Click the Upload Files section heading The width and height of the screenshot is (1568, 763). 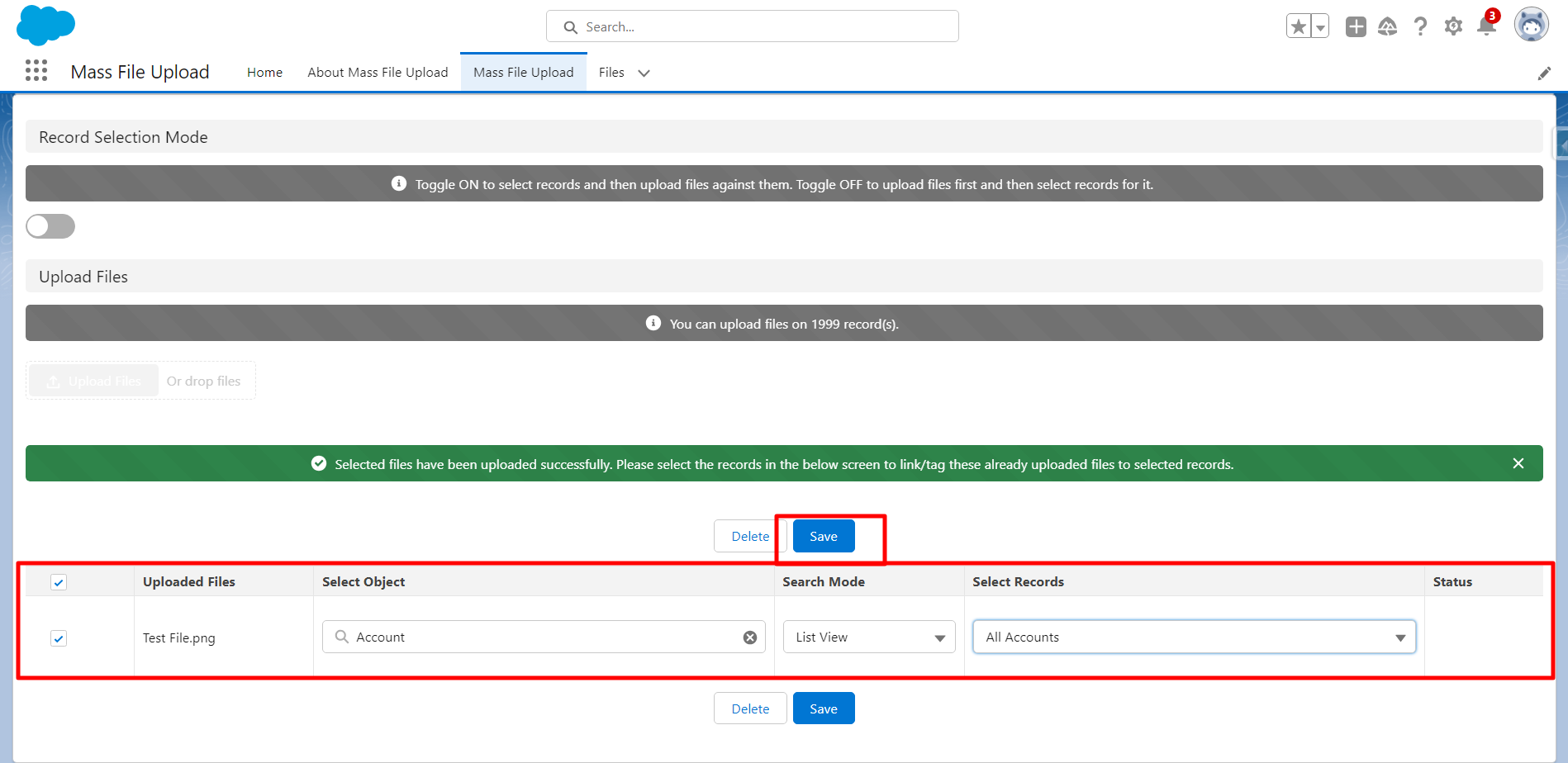click(x=83, y=277)
